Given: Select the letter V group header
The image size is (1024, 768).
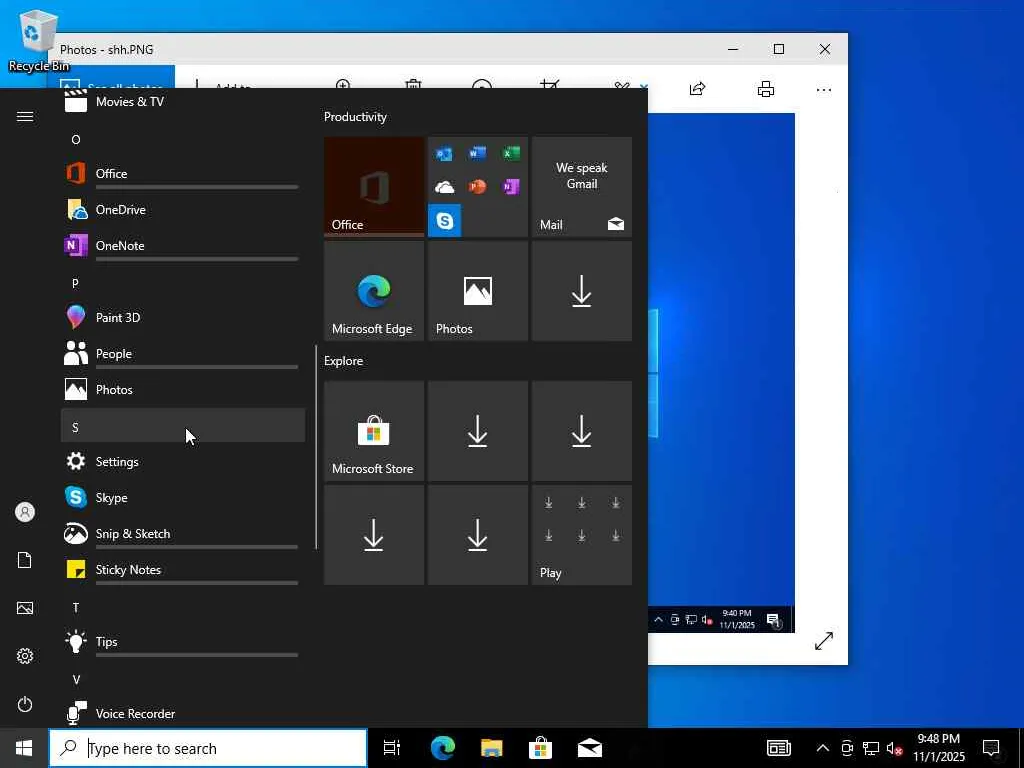Looking at the screenshot, I should 183,679.
